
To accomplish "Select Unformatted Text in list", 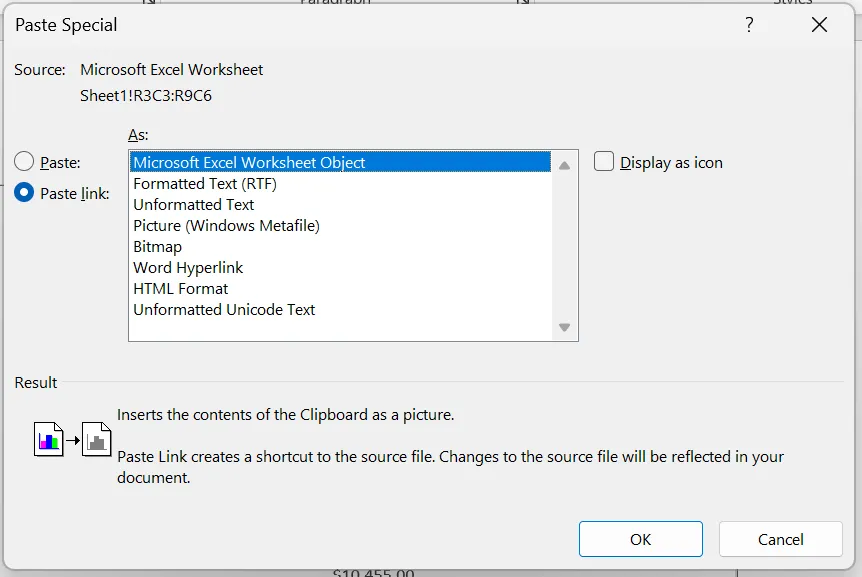I will pos(194,205).
